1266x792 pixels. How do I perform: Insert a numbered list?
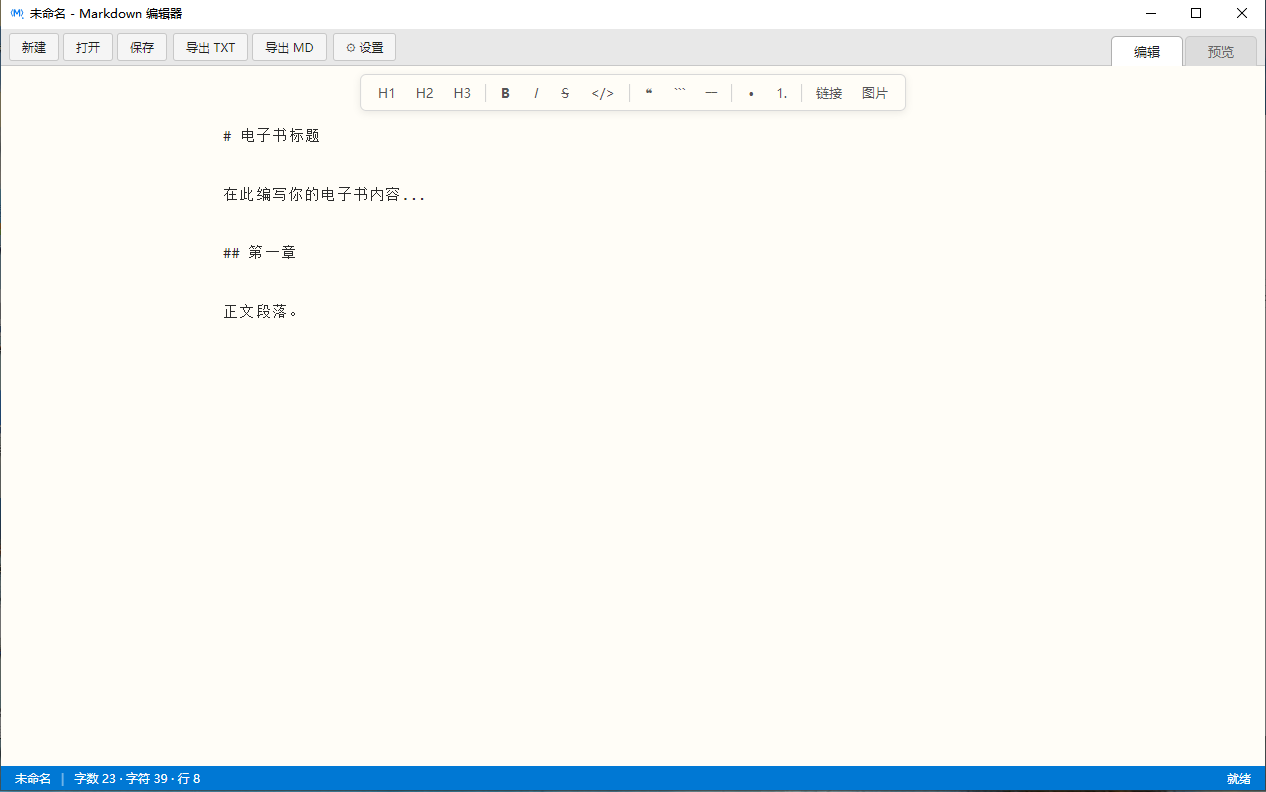tap(782, 93)
